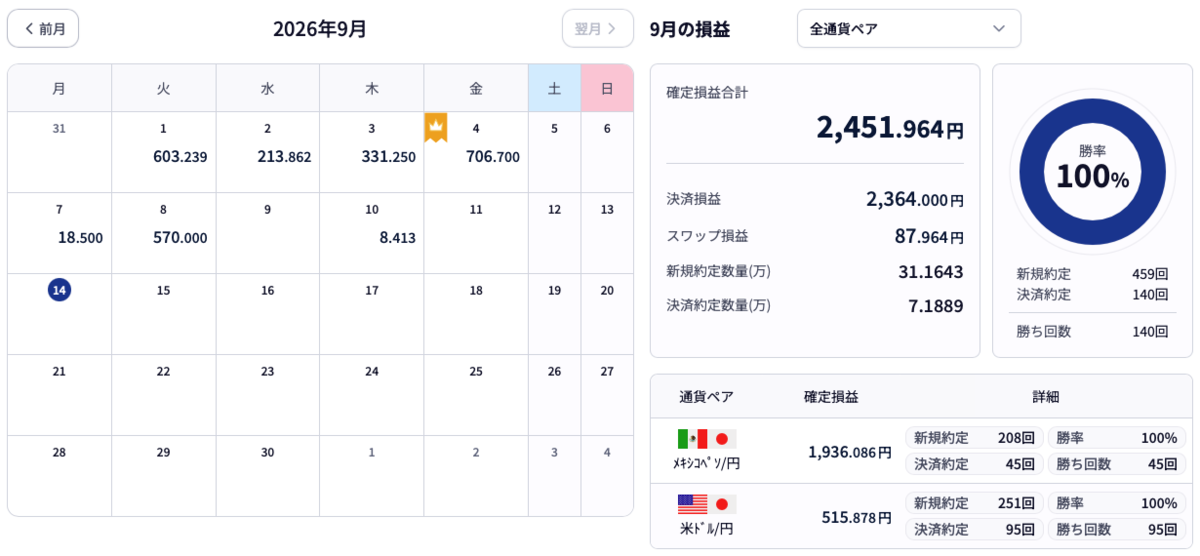The width and height of the screenshot is (1200, 556).
Task: Click the Japan flag beside the Mexican peso
Action: tap(722, 439)
